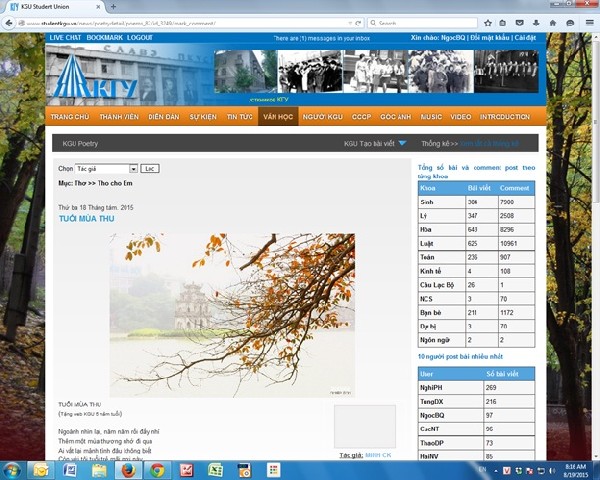The height and width of the screenshot is (480, 600).
Task: Open the red chart application in the taskbar
Action: [186, 470]
